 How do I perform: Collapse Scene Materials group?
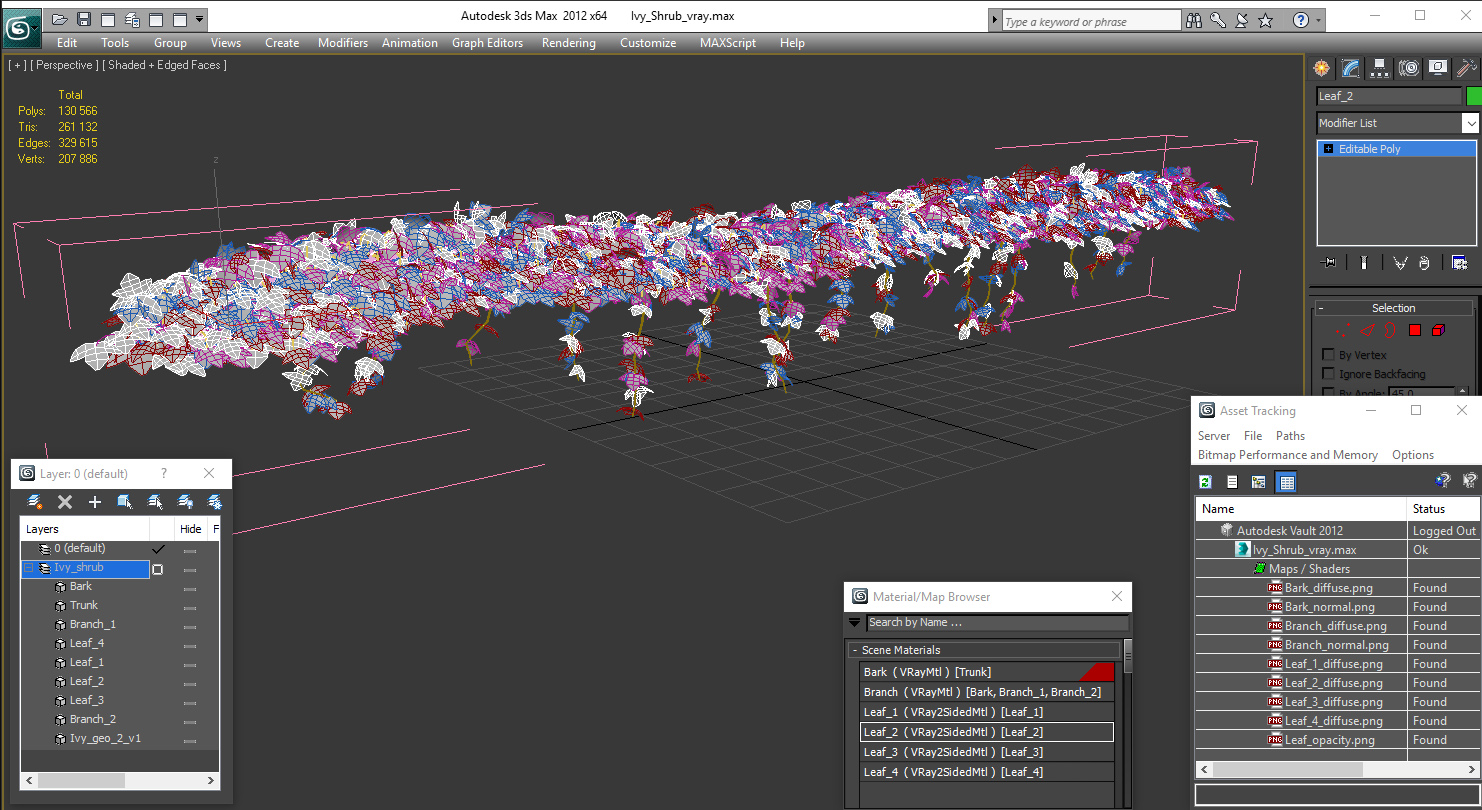pyautogui.click(x=855, y=650)
